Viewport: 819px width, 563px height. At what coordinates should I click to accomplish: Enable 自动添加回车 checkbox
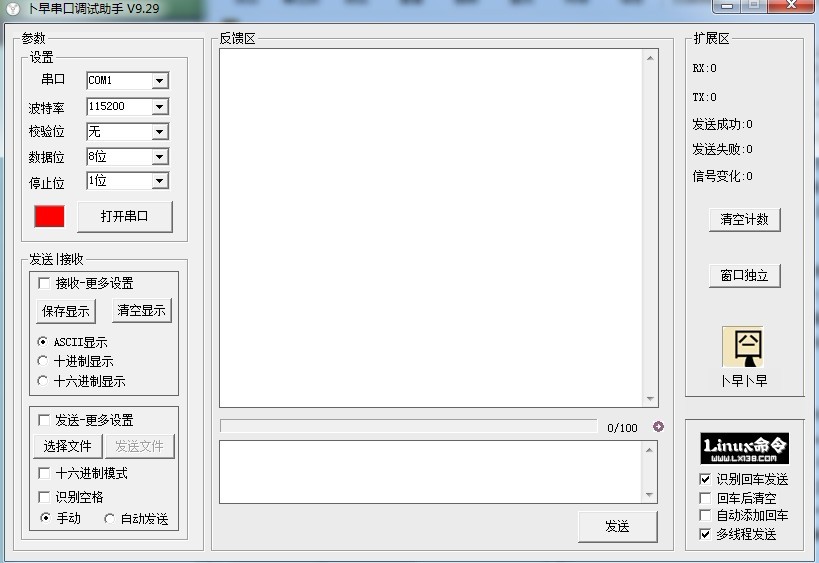pos(705,515)
